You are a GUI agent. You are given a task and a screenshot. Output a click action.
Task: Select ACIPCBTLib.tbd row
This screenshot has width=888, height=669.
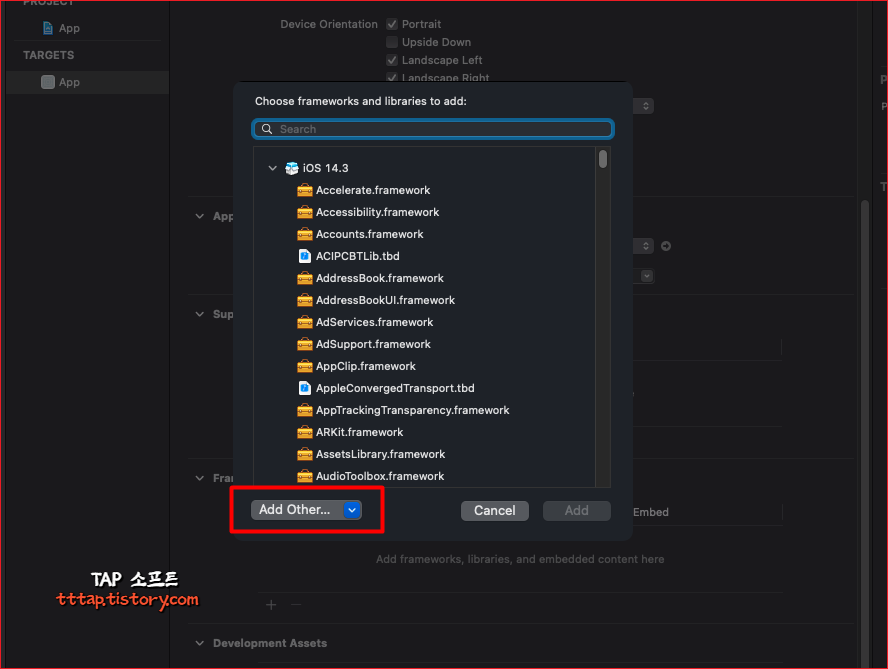click(x=425, y=256)
